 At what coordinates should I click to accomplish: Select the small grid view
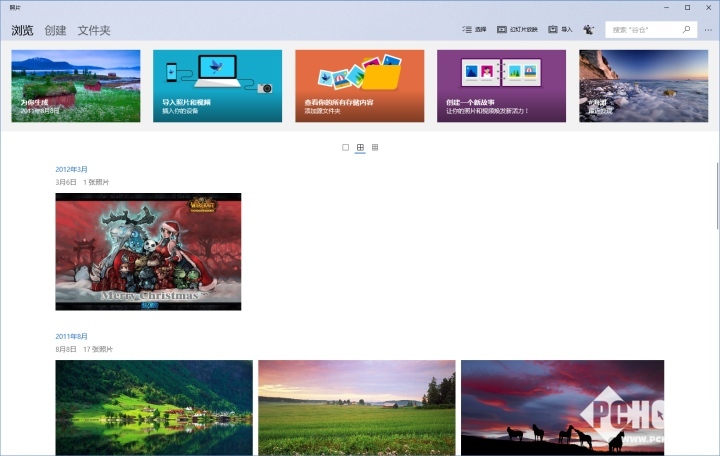click(375, 147)
